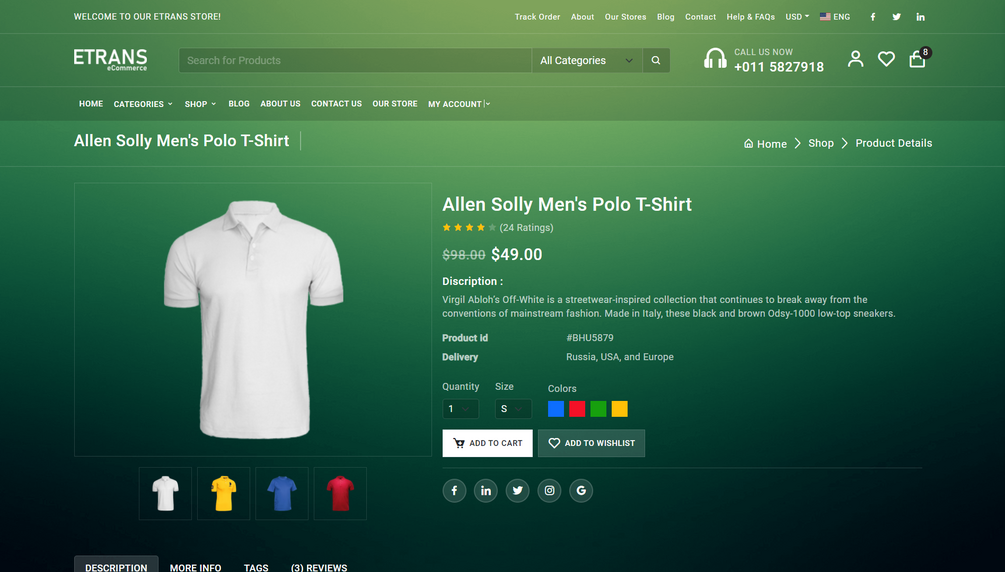Open the USD currency dropdown
This screenshot has width=1005, height=572.
[x=797, y=17]
